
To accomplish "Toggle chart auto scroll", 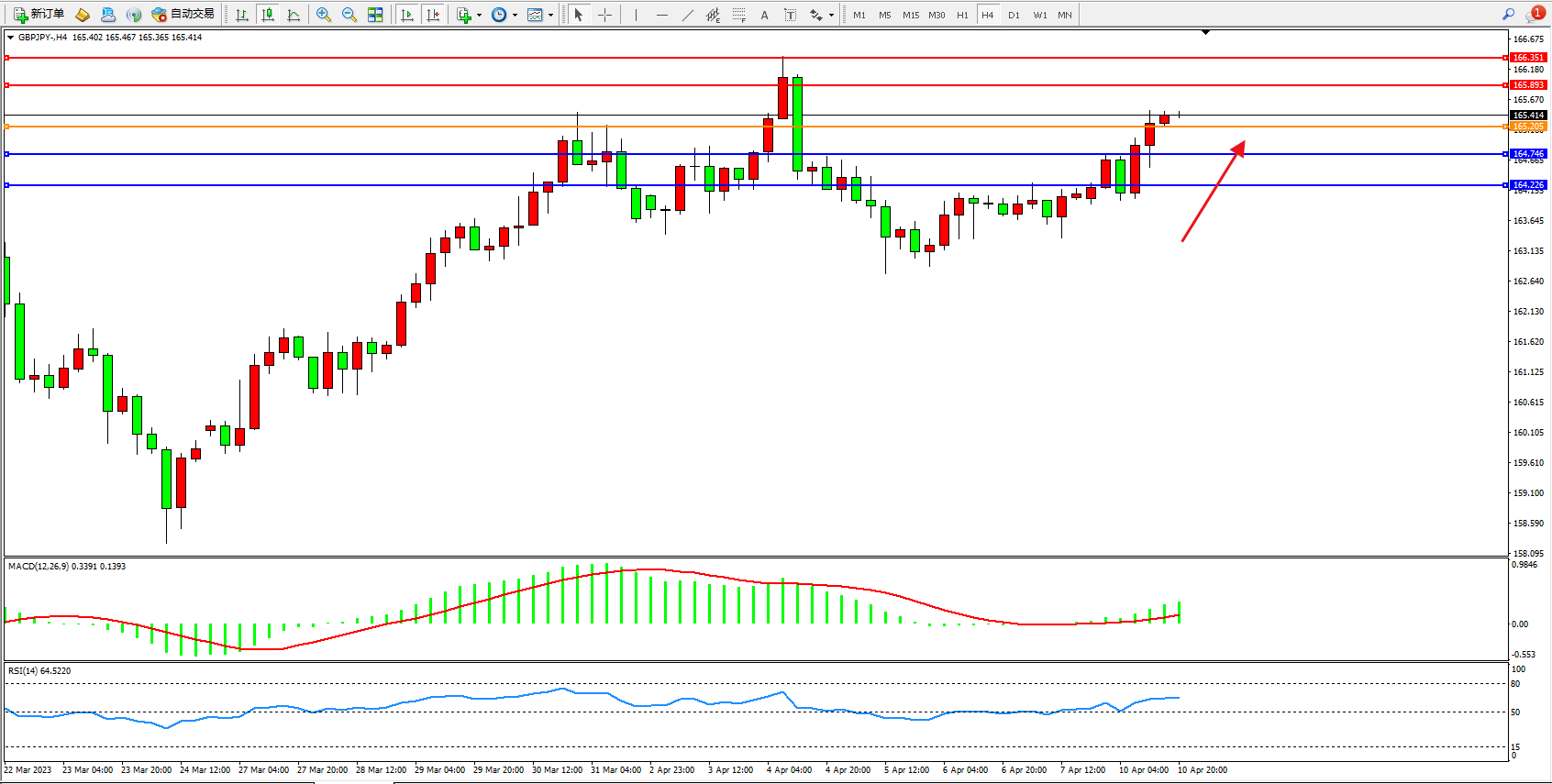I will (407, 15).
